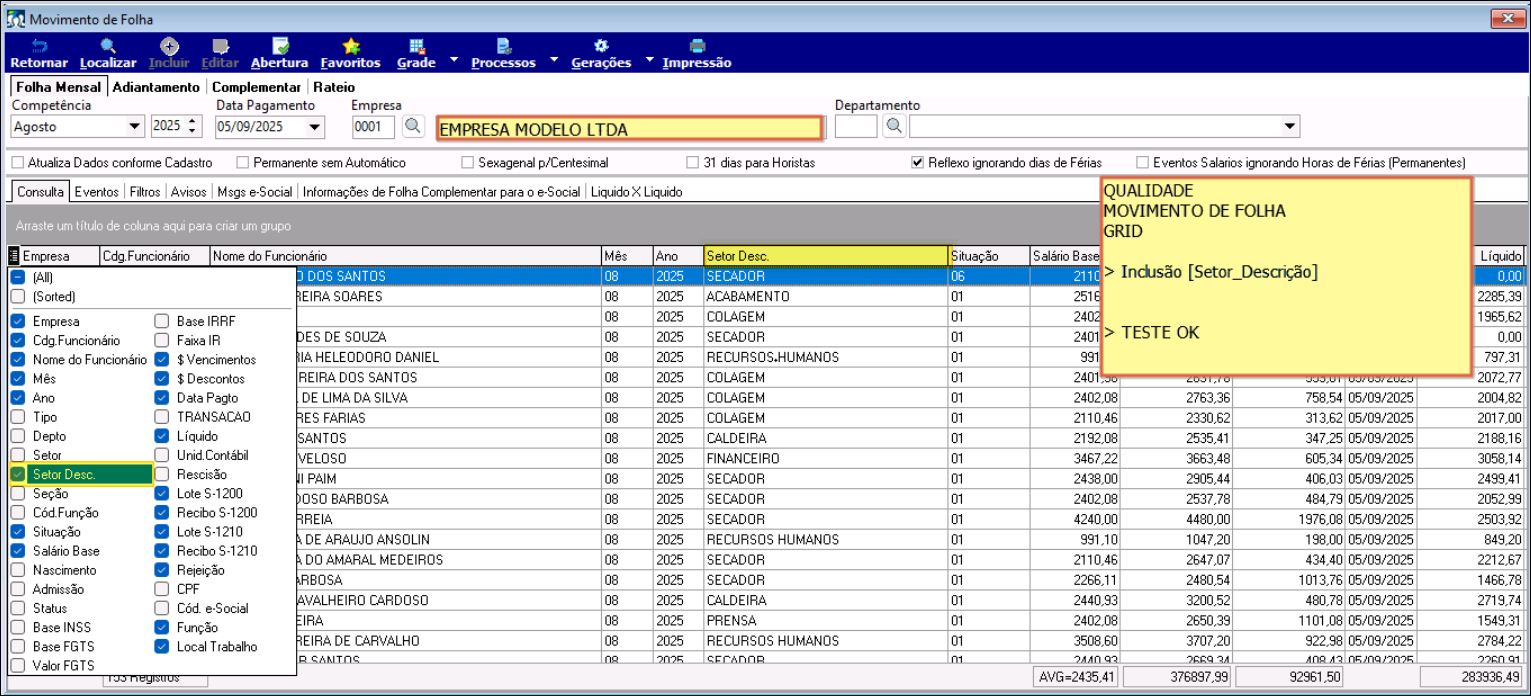Click the Processos toolbar icon
The image size is (1531, 696).
tap(503, 46)
